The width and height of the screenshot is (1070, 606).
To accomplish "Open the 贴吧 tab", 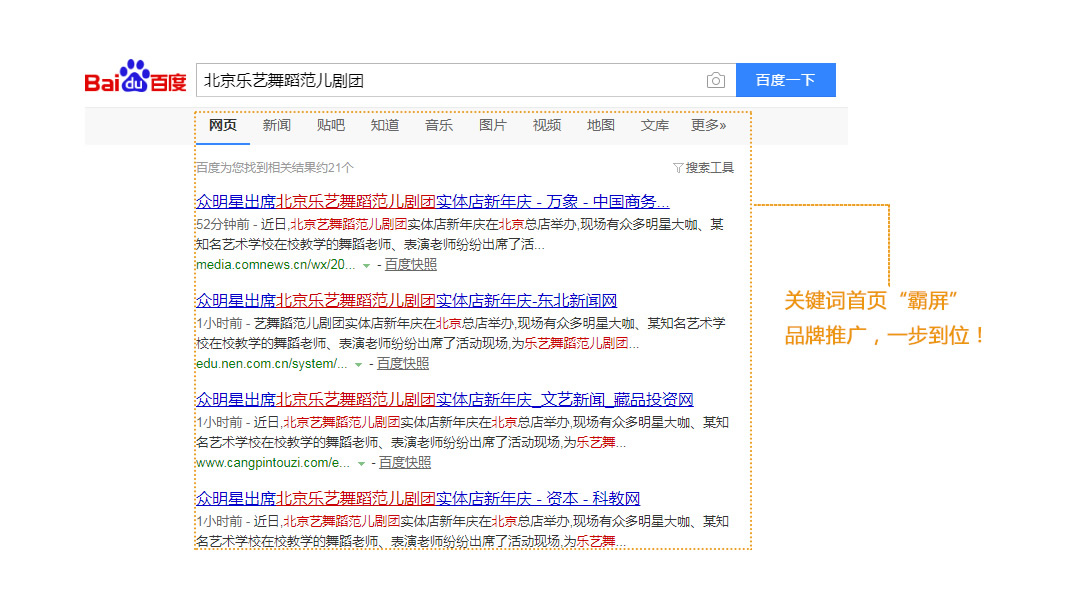I will coord(330,126).
